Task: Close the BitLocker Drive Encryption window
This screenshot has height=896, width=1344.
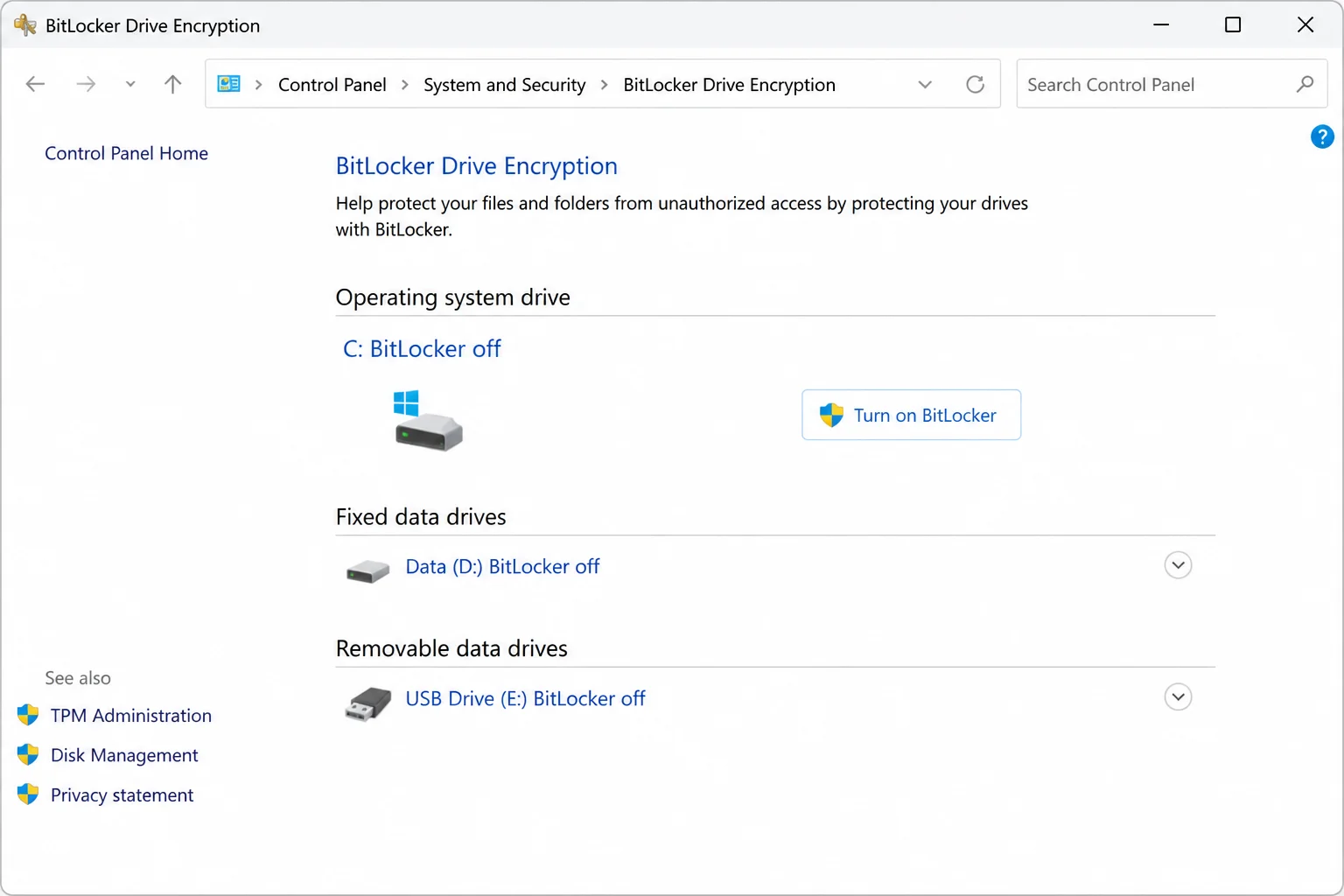Action: pyautogui.click(x=1305, y=24)
